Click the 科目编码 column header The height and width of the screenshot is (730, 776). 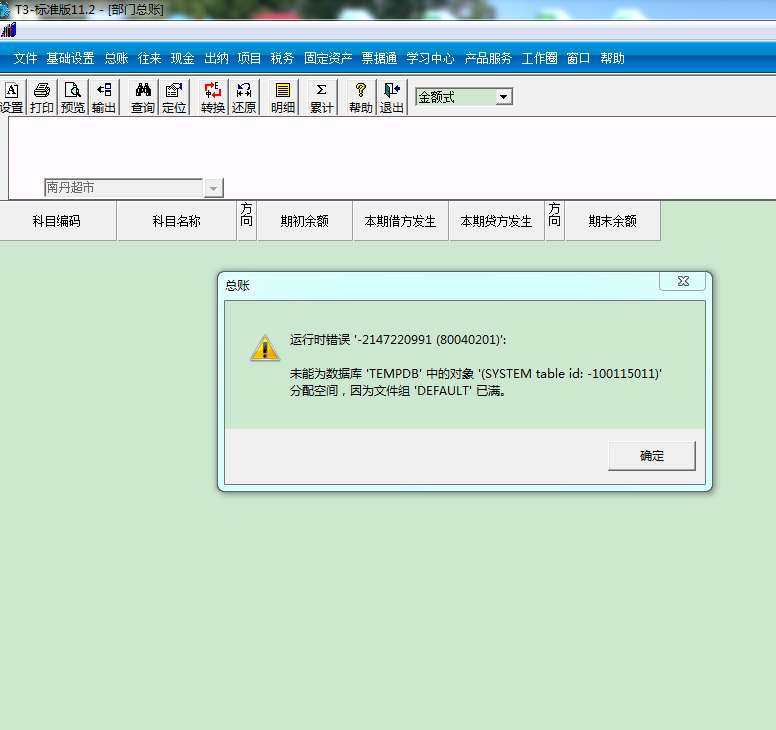point(57,221)
